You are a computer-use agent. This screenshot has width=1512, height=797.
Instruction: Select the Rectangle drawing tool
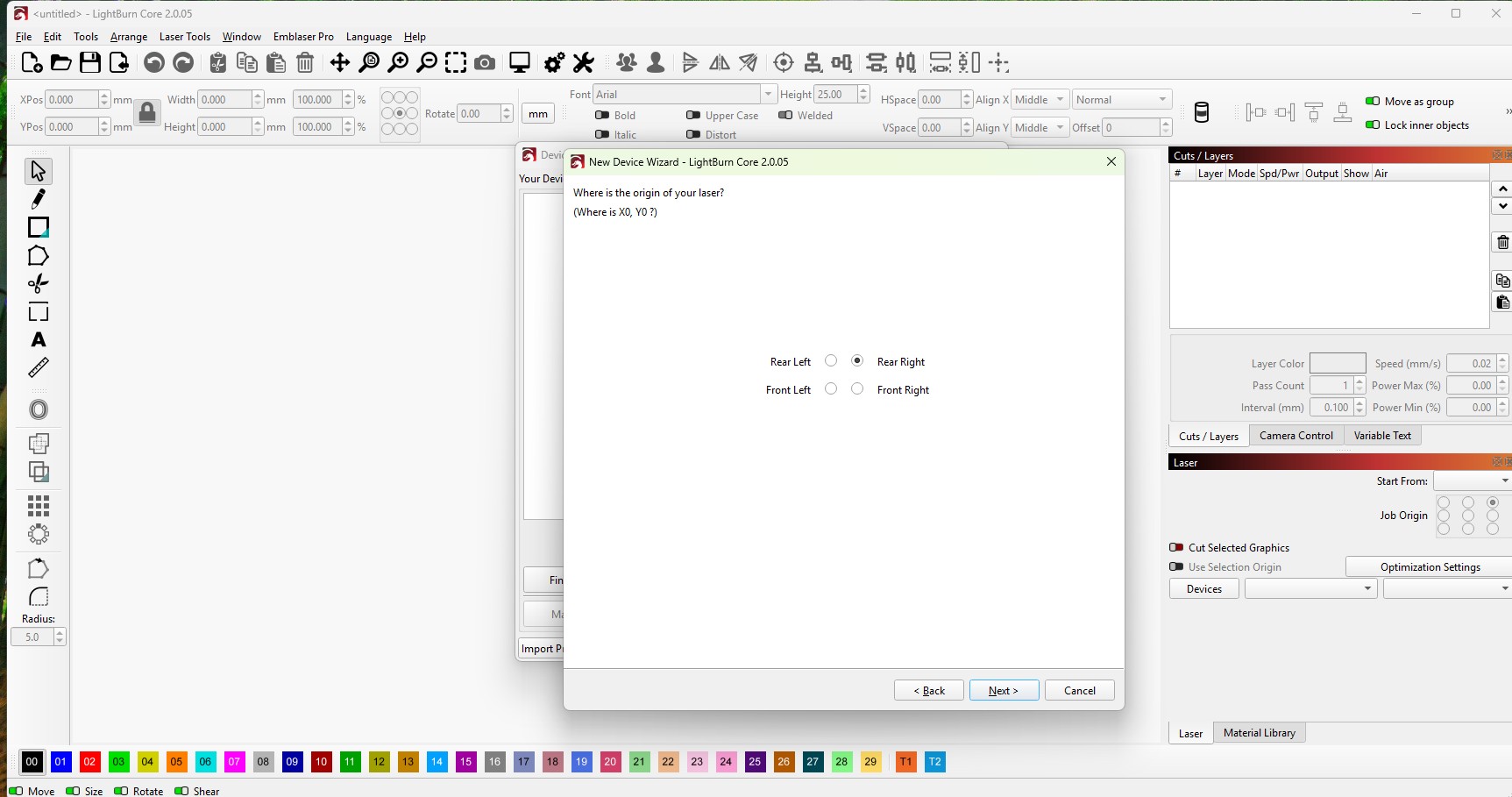(x=39, y=227)
